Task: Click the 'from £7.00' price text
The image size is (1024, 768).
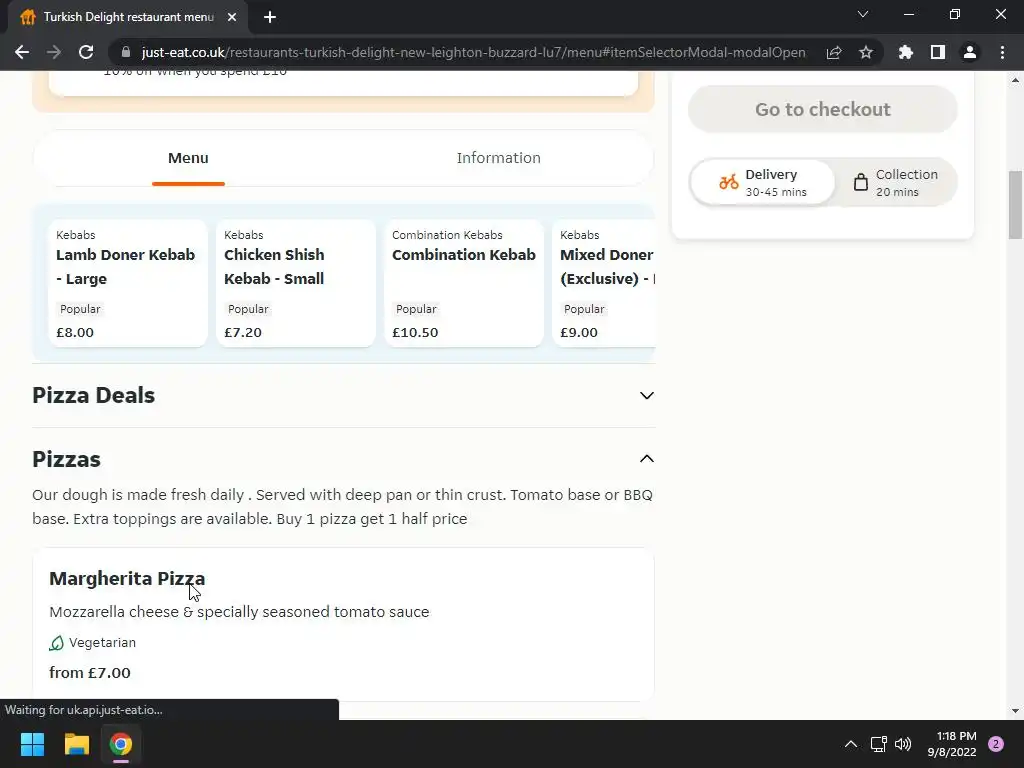Action: 90,673
